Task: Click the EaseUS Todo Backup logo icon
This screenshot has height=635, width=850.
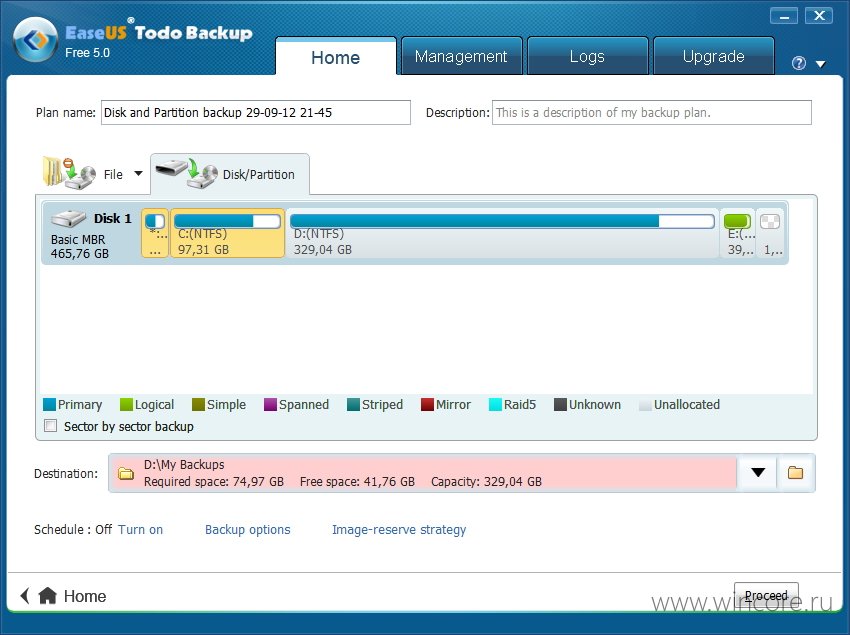Action: click(36, 40)
